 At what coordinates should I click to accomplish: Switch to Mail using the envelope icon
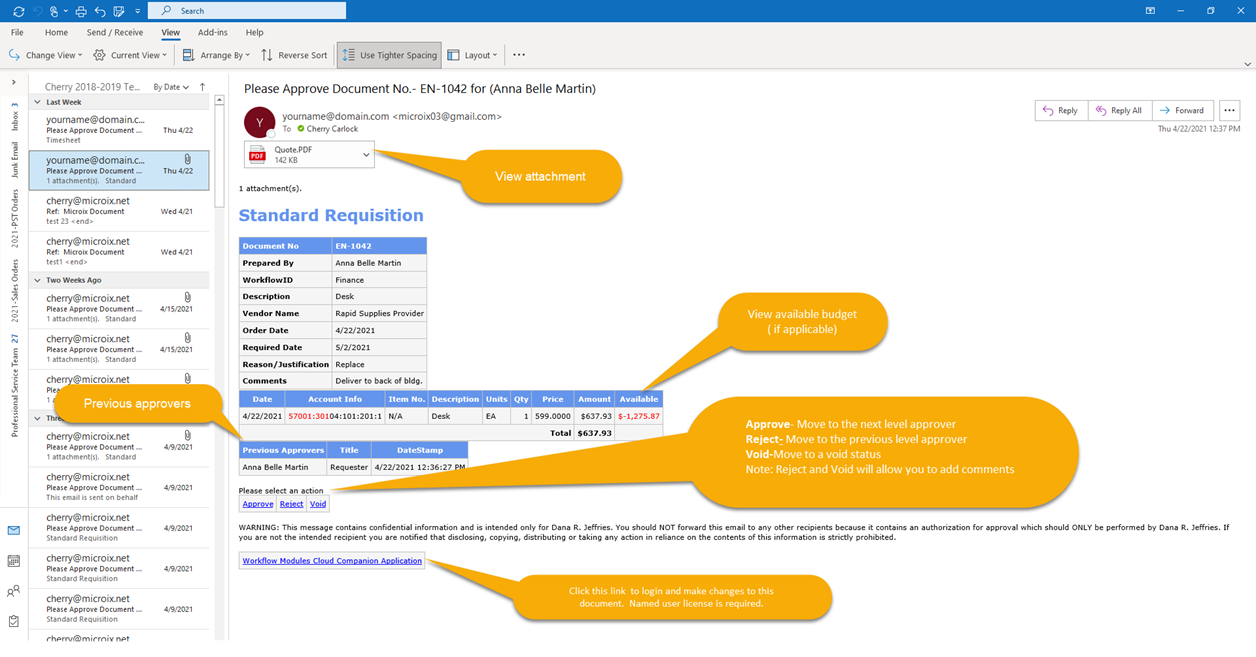[14, 531]
